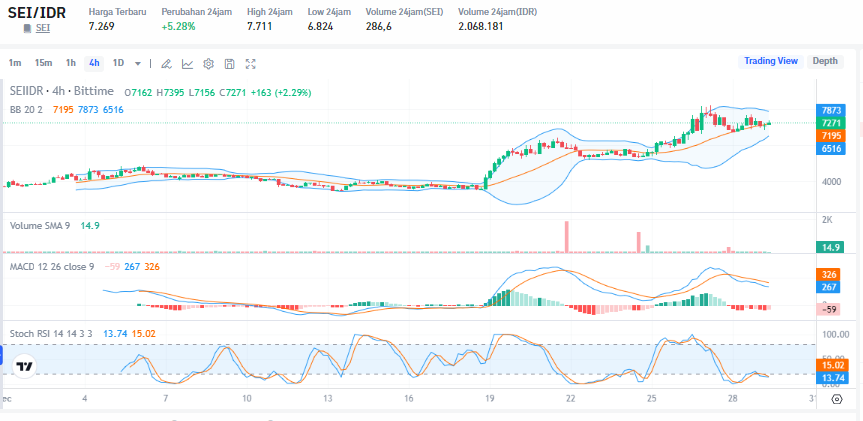The height and width of the screenshot is (421, 863).
Task: Click the date 19 on time axis
Action: (x=490, y=398)
